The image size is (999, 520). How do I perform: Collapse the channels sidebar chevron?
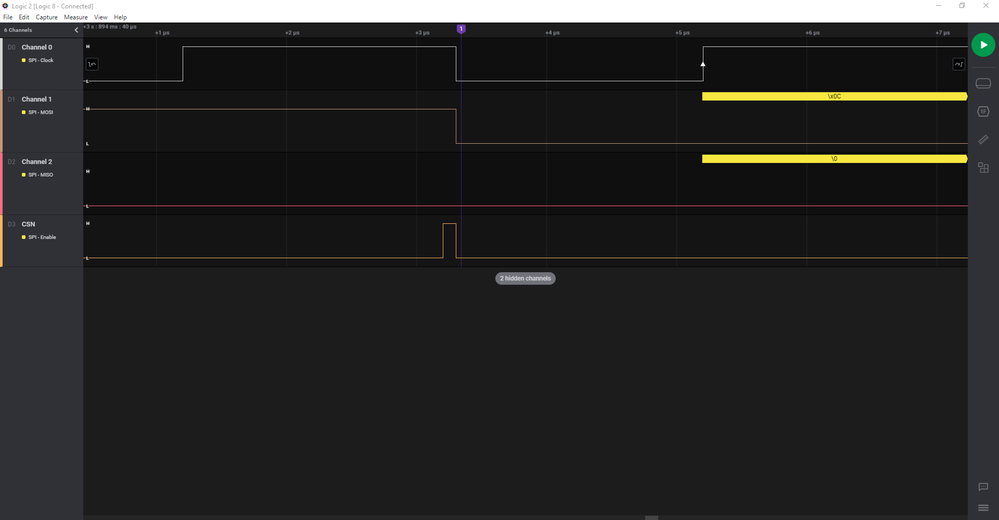[76, 30]
